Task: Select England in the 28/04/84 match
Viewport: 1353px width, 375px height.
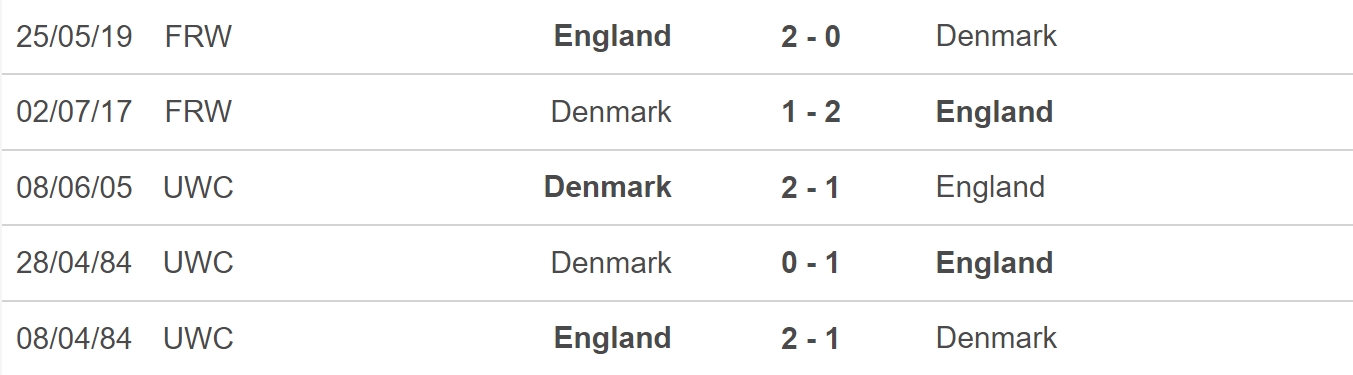Action: pos(995,263)
